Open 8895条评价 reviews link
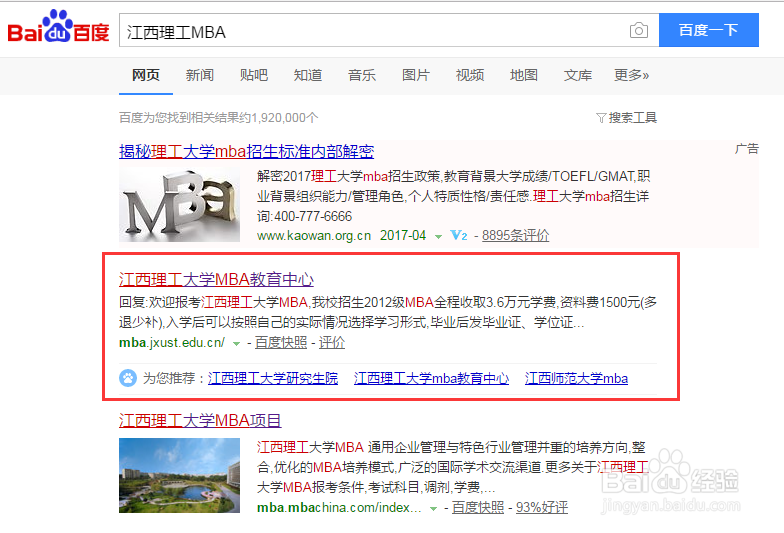 coord(516,236)
